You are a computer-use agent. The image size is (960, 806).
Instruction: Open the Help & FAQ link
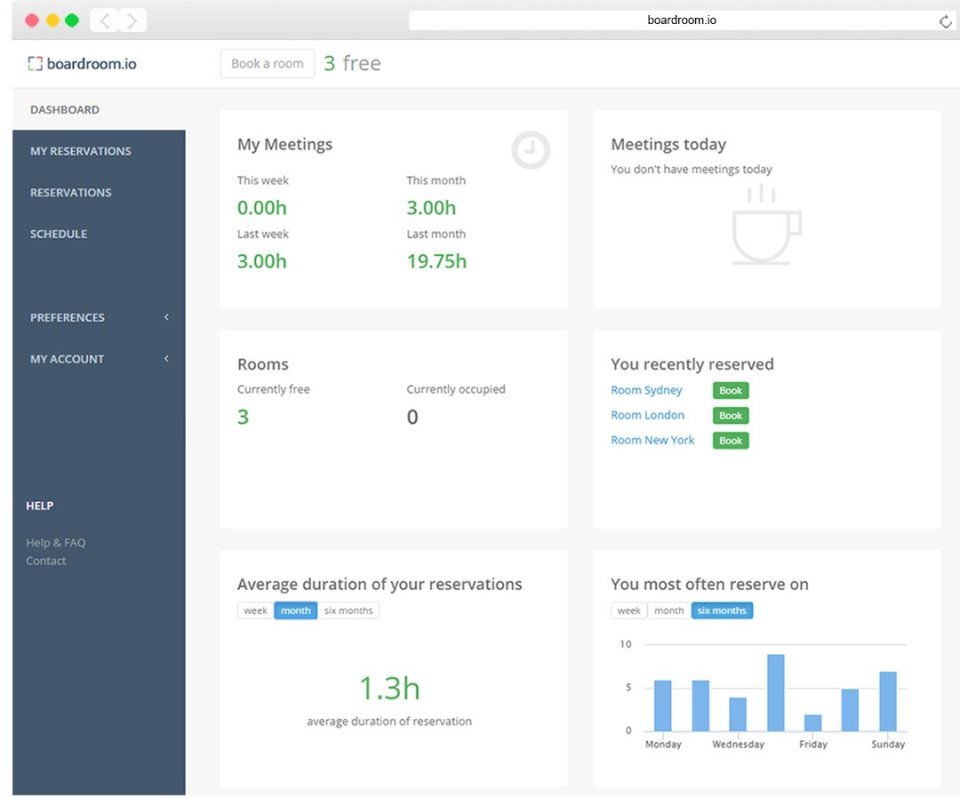(56, 543)
